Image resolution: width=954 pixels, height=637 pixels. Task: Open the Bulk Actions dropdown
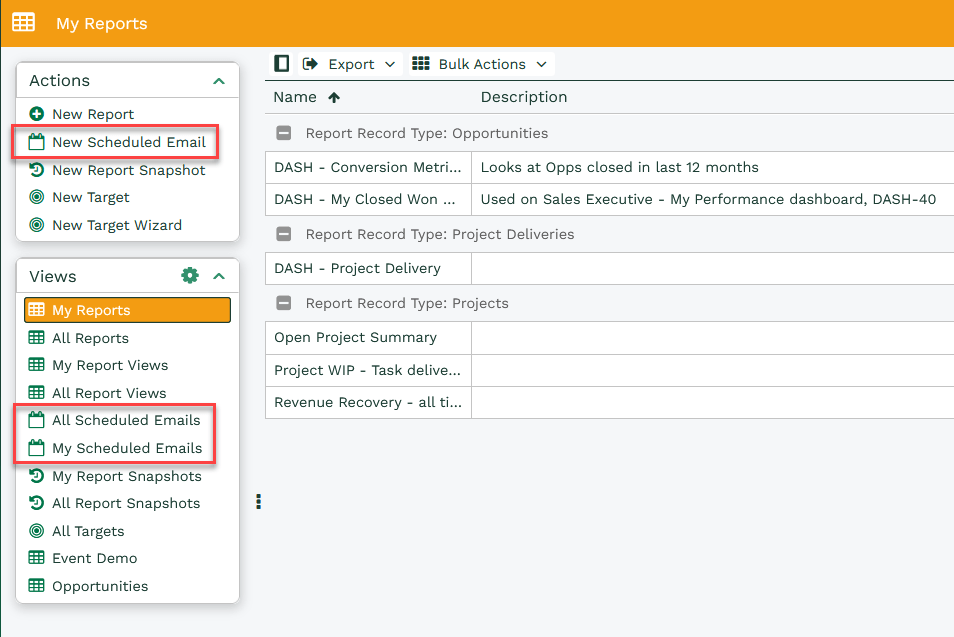pos(480,64)
